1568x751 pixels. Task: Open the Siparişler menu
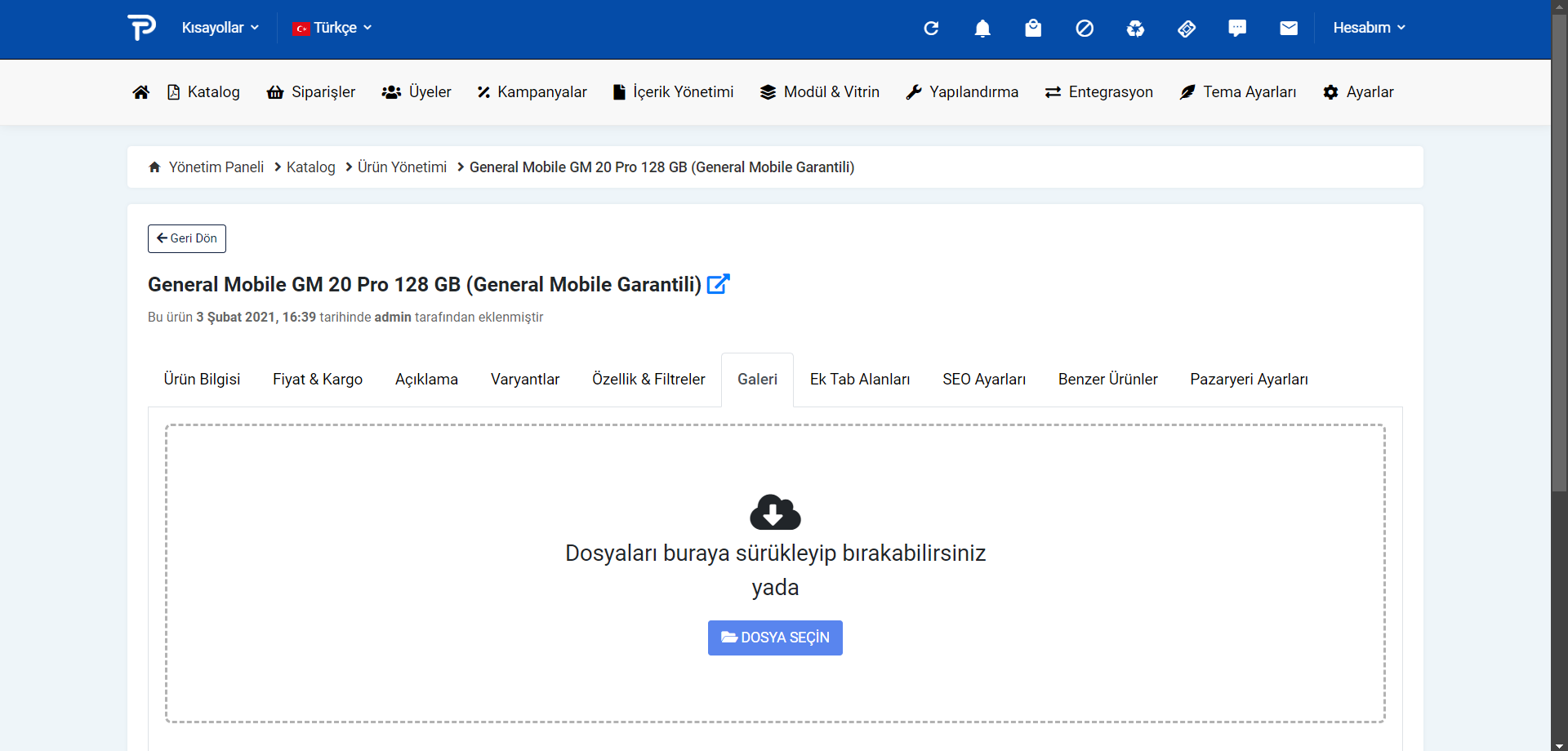311,92
